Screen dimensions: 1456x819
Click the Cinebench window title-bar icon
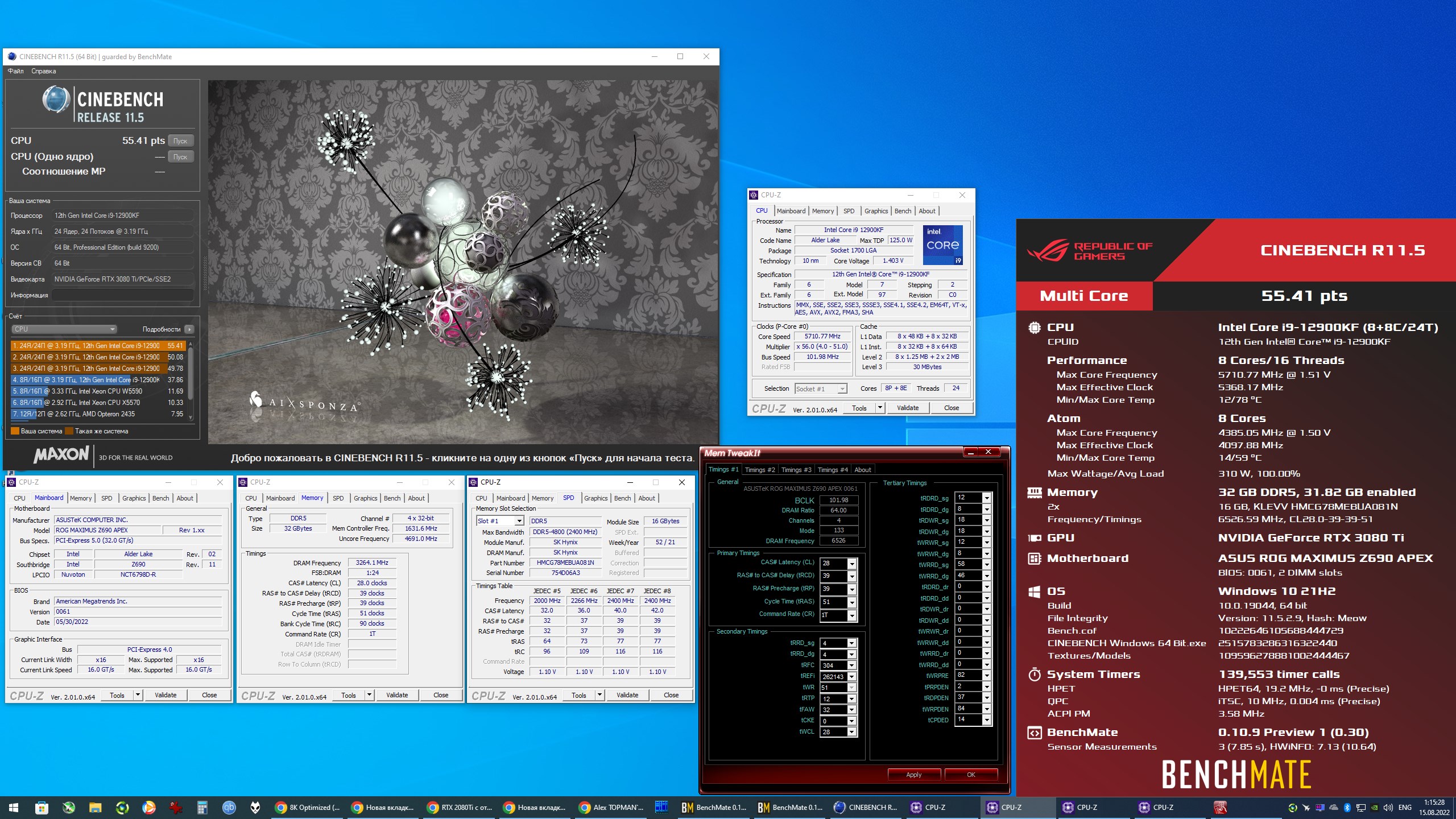(11, 56)
